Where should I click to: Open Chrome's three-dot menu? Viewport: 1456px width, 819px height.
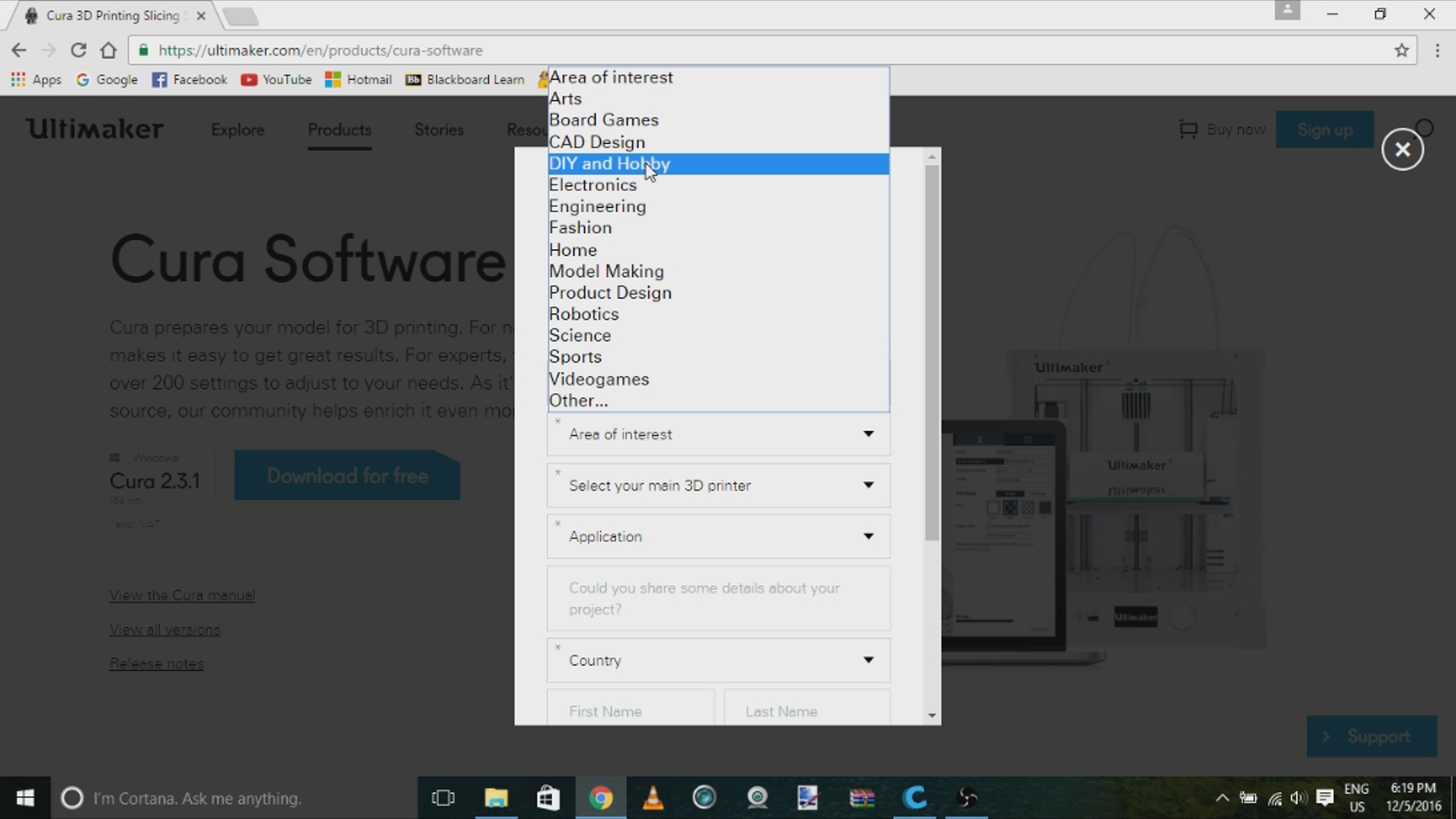[x=1437, y=51]
